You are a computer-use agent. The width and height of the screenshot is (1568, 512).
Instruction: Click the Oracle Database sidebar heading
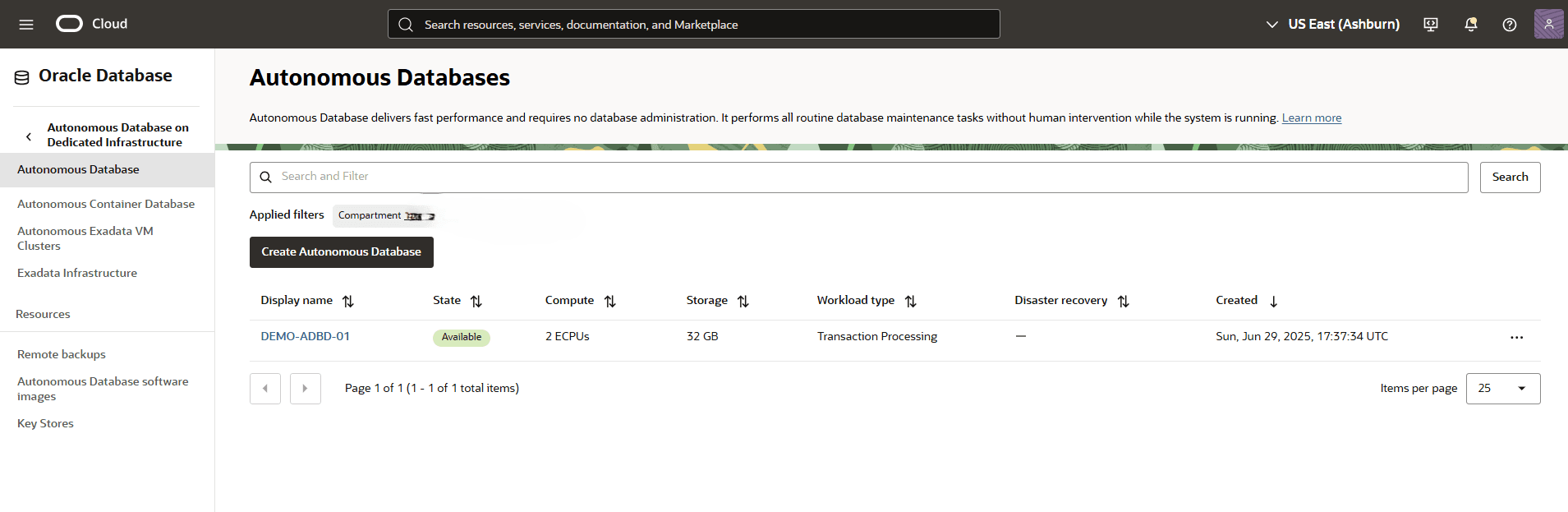(105, 76)
